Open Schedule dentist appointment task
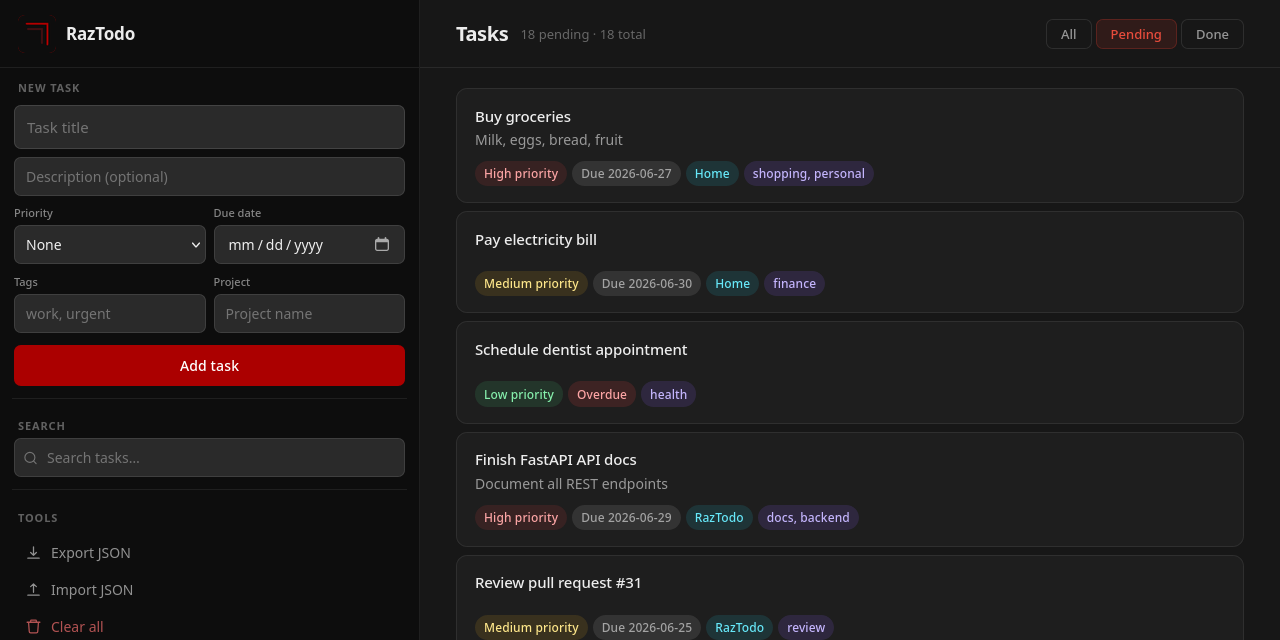 click(581, 350)
